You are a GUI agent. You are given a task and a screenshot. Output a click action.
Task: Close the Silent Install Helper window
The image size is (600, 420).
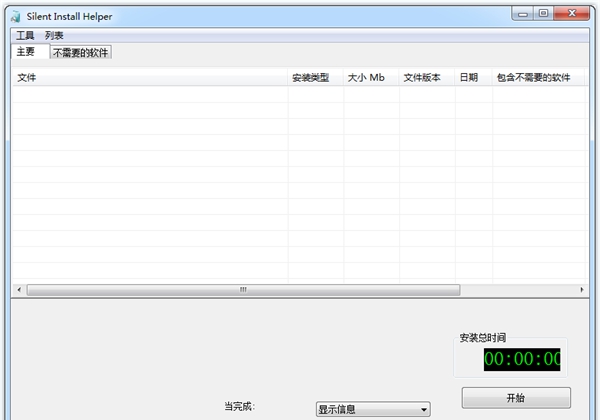point(572,13)
